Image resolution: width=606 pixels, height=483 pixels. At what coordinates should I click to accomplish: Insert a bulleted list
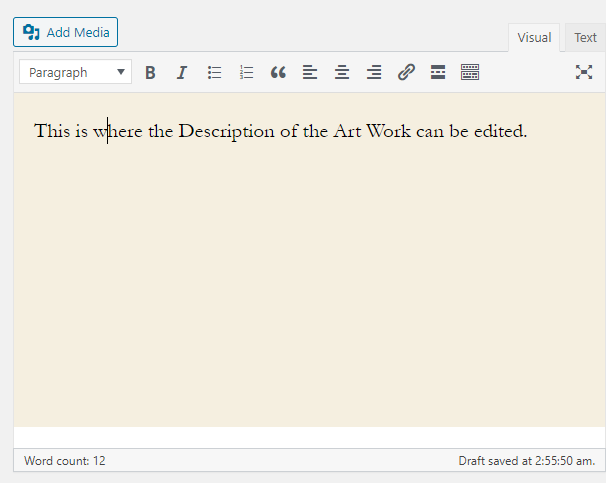pyautogui.click(x=214, y=72)
